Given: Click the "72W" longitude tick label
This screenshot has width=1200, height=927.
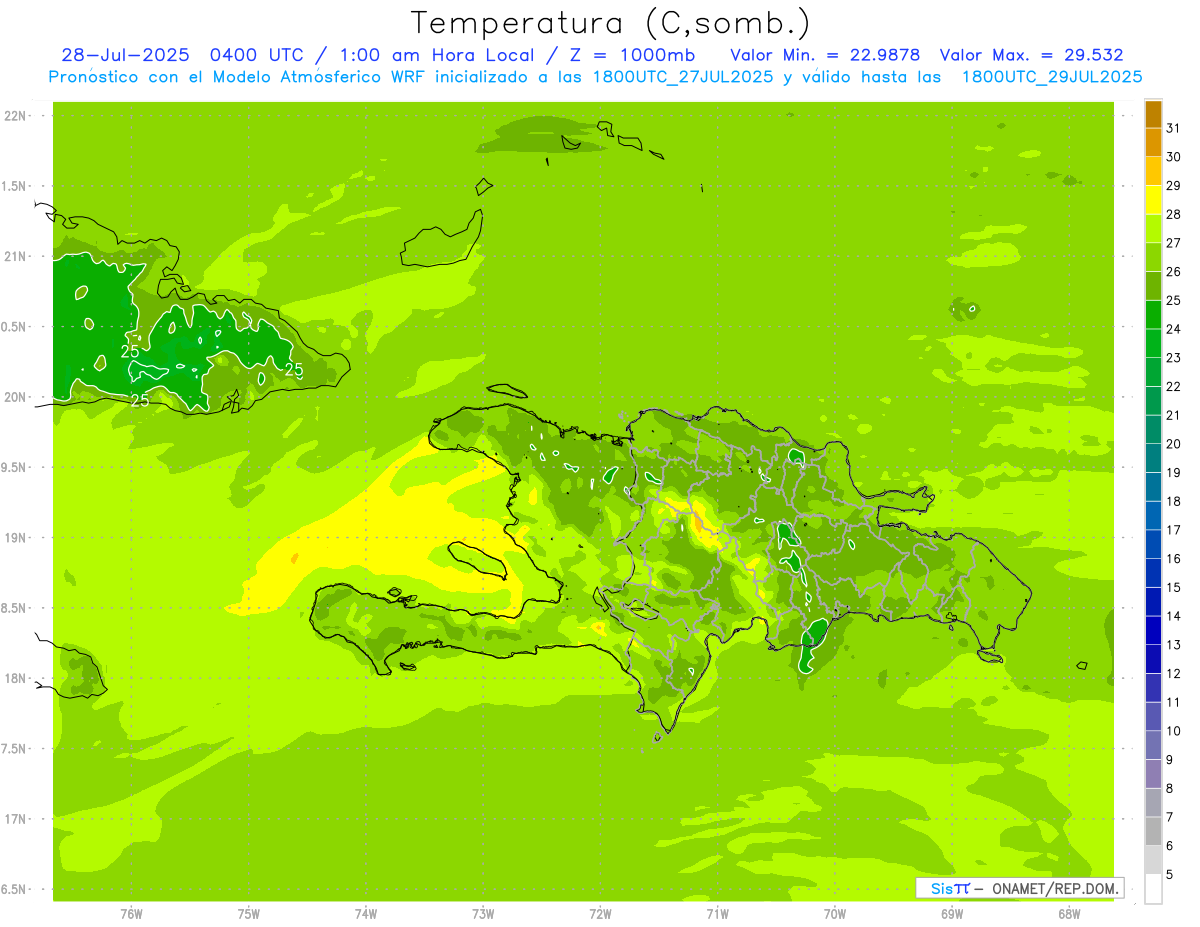Looking at the screenshot, I should pos(600,914).
